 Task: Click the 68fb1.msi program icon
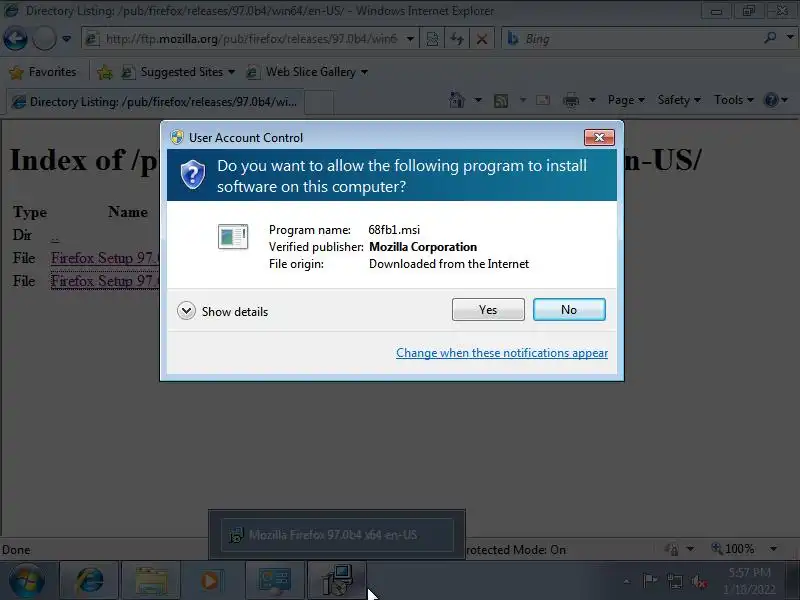(x=233, y=237)
